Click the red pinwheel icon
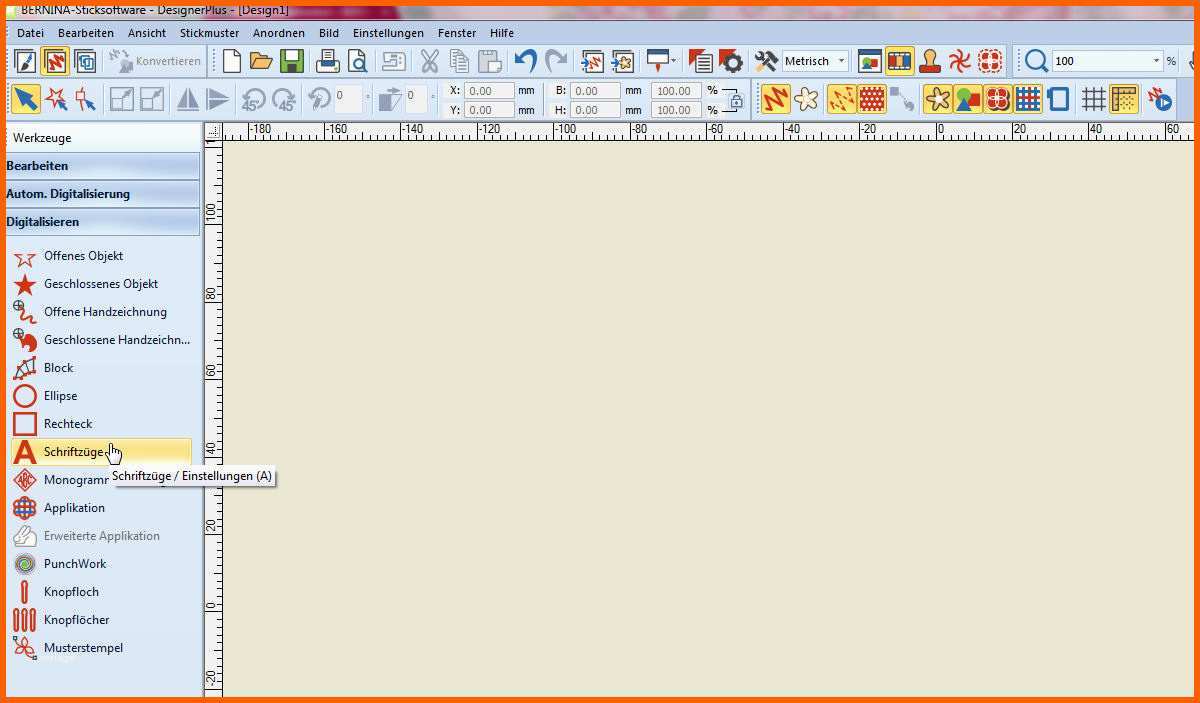Viewport: 1200px width, 703px height. point(960,61)
